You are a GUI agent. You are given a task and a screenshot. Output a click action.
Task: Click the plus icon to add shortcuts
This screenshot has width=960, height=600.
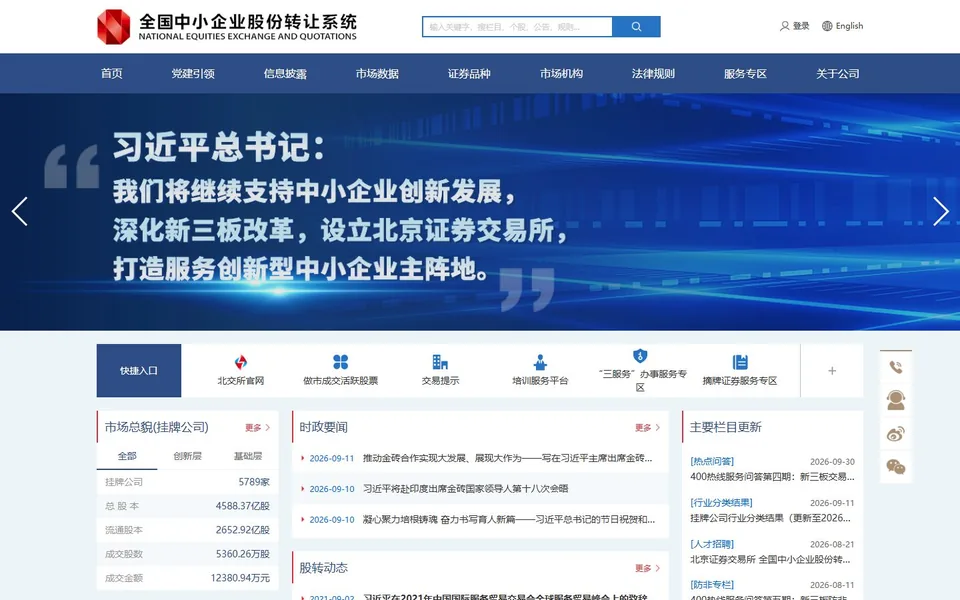(x=832, y=370)
